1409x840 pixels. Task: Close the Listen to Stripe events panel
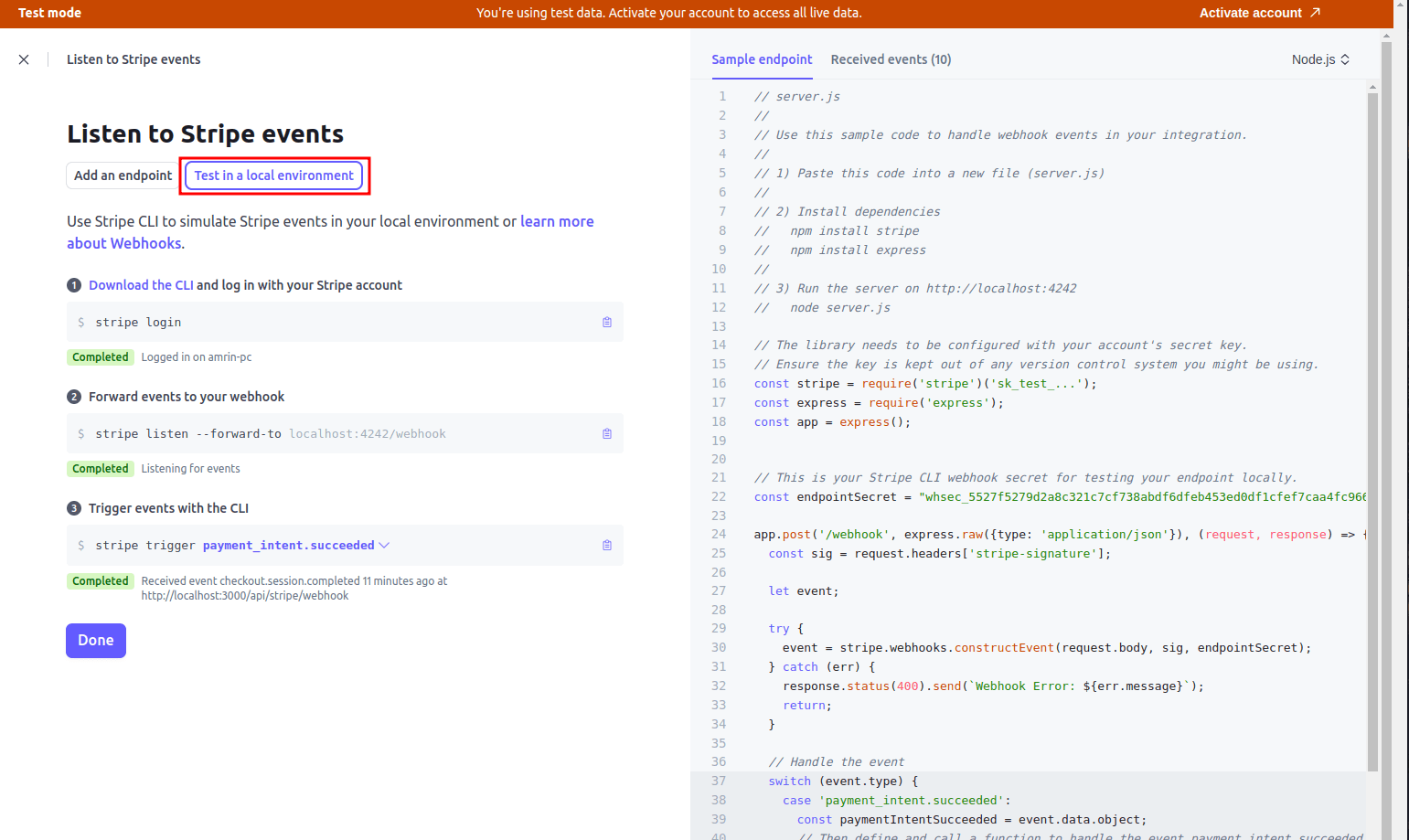pos(23,59)
